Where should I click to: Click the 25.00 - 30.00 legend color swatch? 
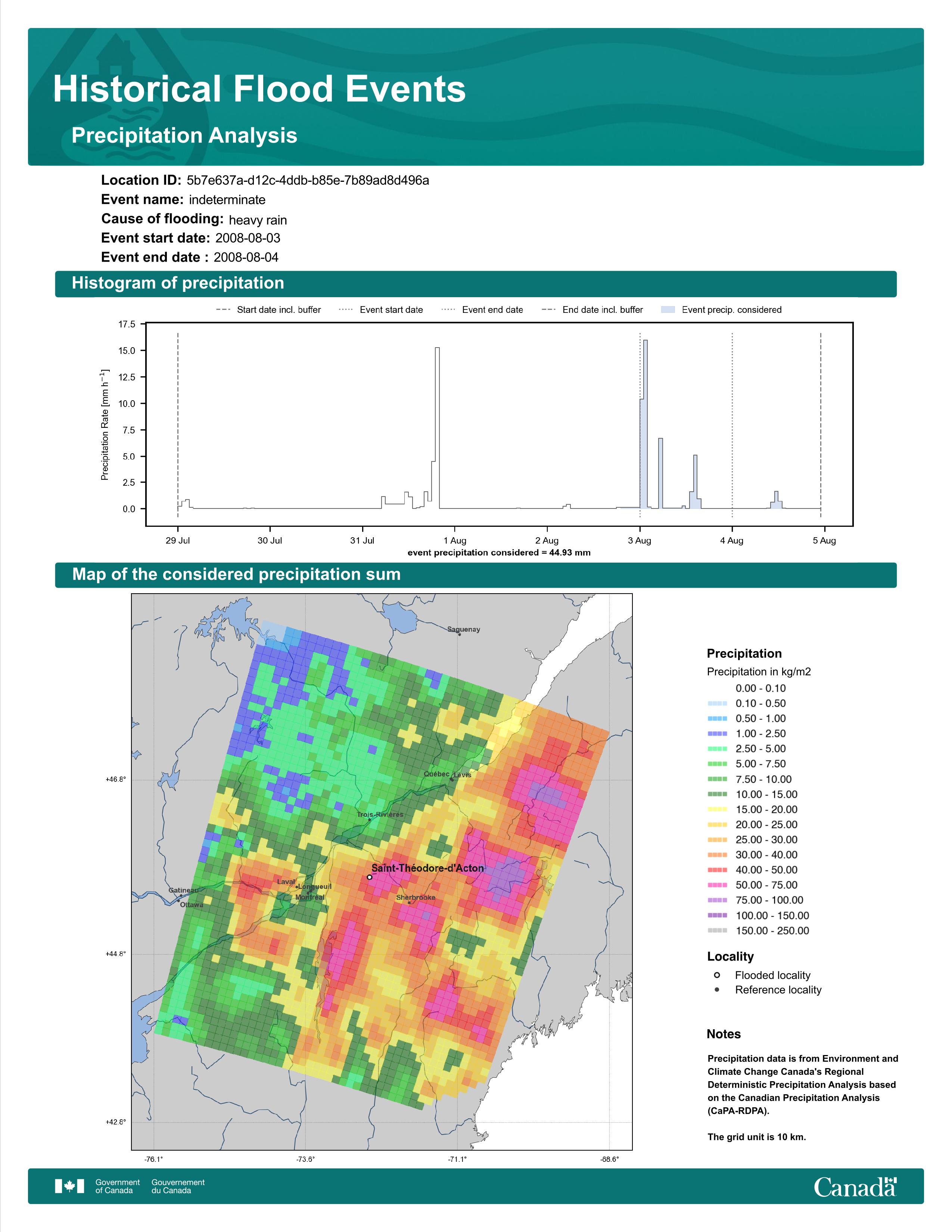pos(718,839)
